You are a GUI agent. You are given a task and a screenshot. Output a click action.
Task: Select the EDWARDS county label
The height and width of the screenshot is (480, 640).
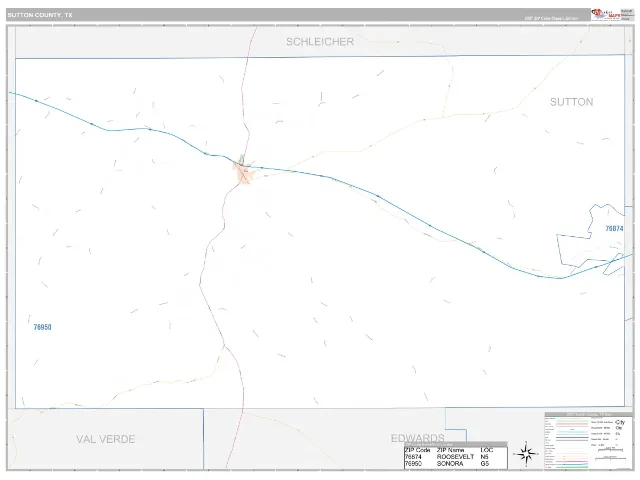418,438
